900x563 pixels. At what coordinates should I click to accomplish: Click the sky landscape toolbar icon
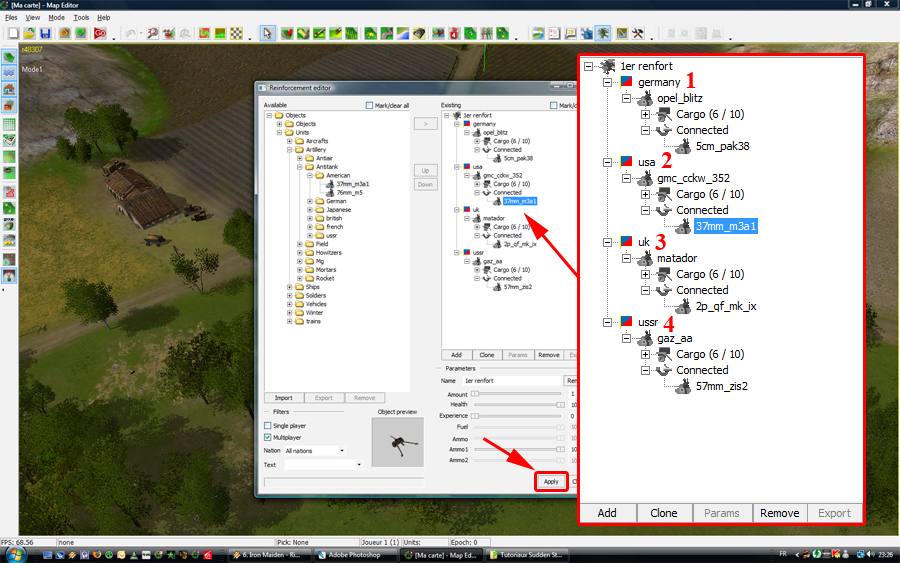[538, 33]
